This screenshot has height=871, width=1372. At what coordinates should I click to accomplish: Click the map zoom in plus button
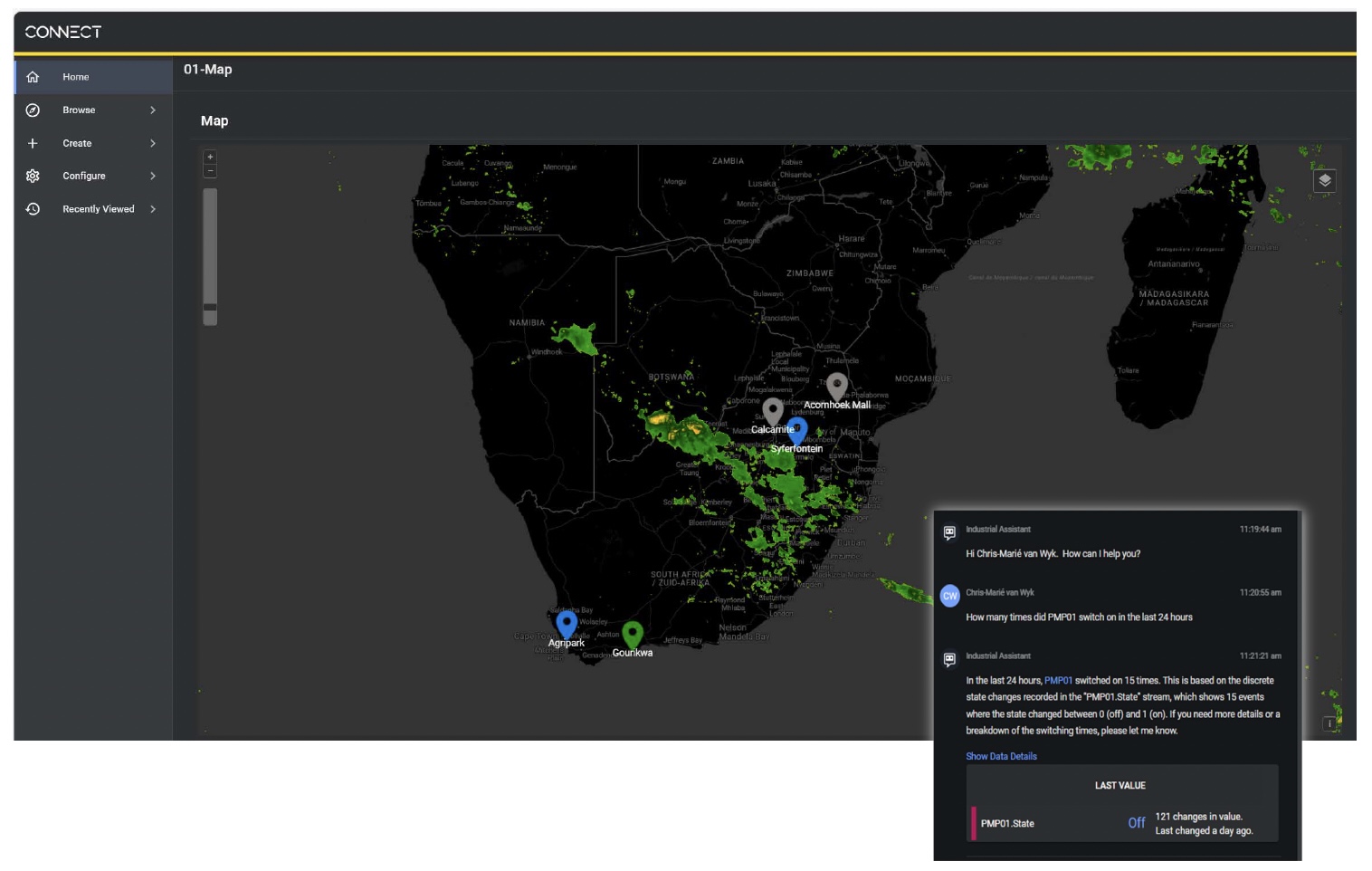point(210,157)
